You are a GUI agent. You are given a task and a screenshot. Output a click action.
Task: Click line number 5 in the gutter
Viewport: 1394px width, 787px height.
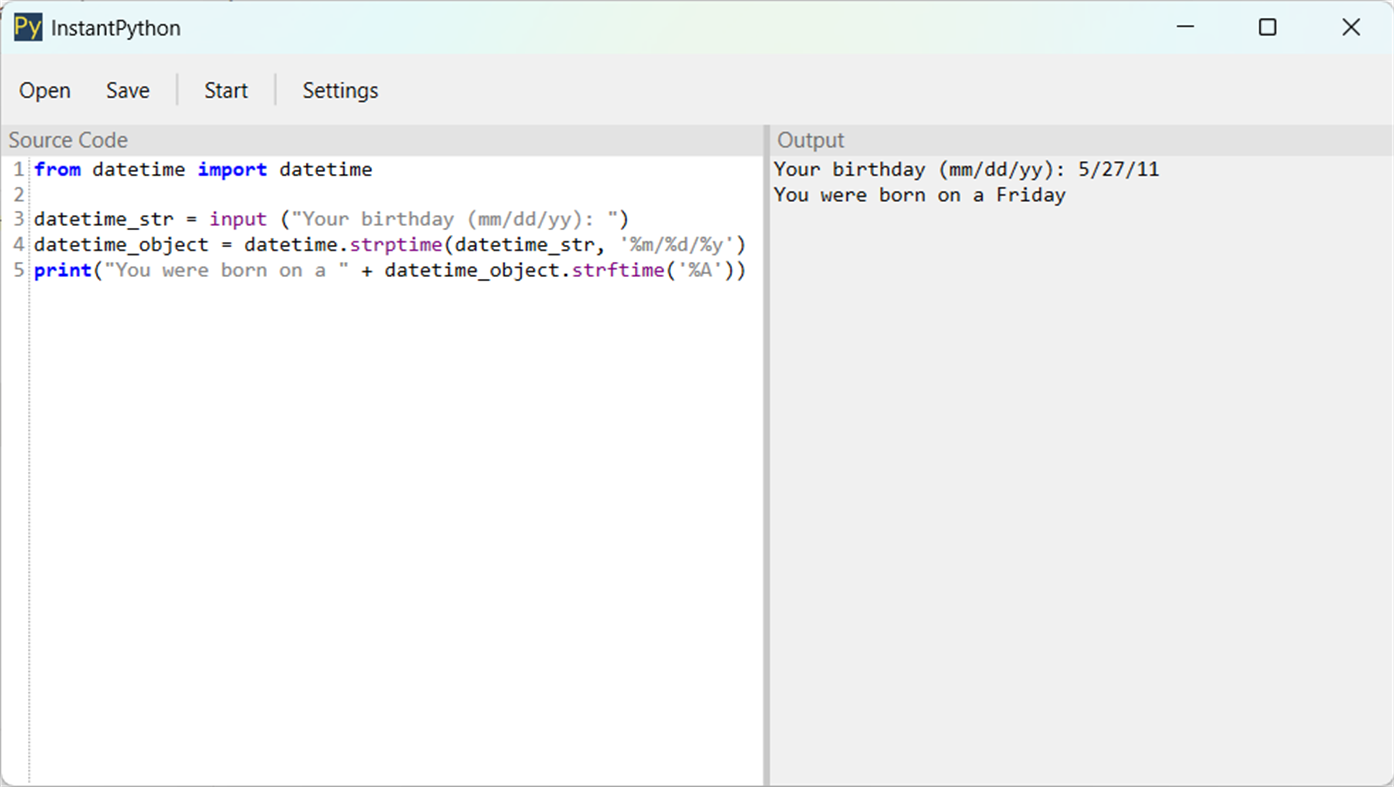(x=17, y=269)
